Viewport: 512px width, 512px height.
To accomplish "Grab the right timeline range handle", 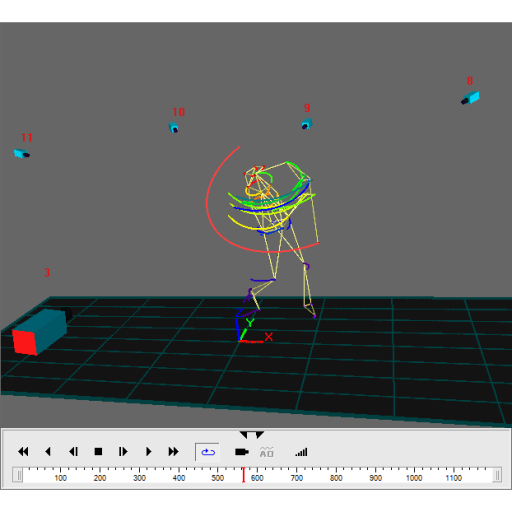I will tap(497, 475).
